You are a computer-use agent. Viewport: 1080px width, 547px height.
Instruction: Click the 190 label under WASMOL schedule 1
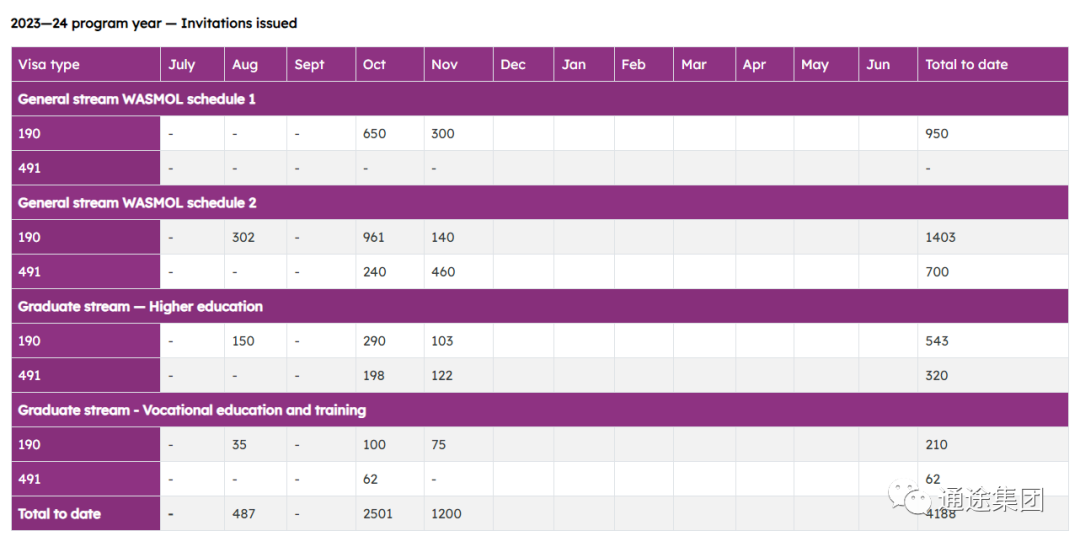[x=29, y=134]
